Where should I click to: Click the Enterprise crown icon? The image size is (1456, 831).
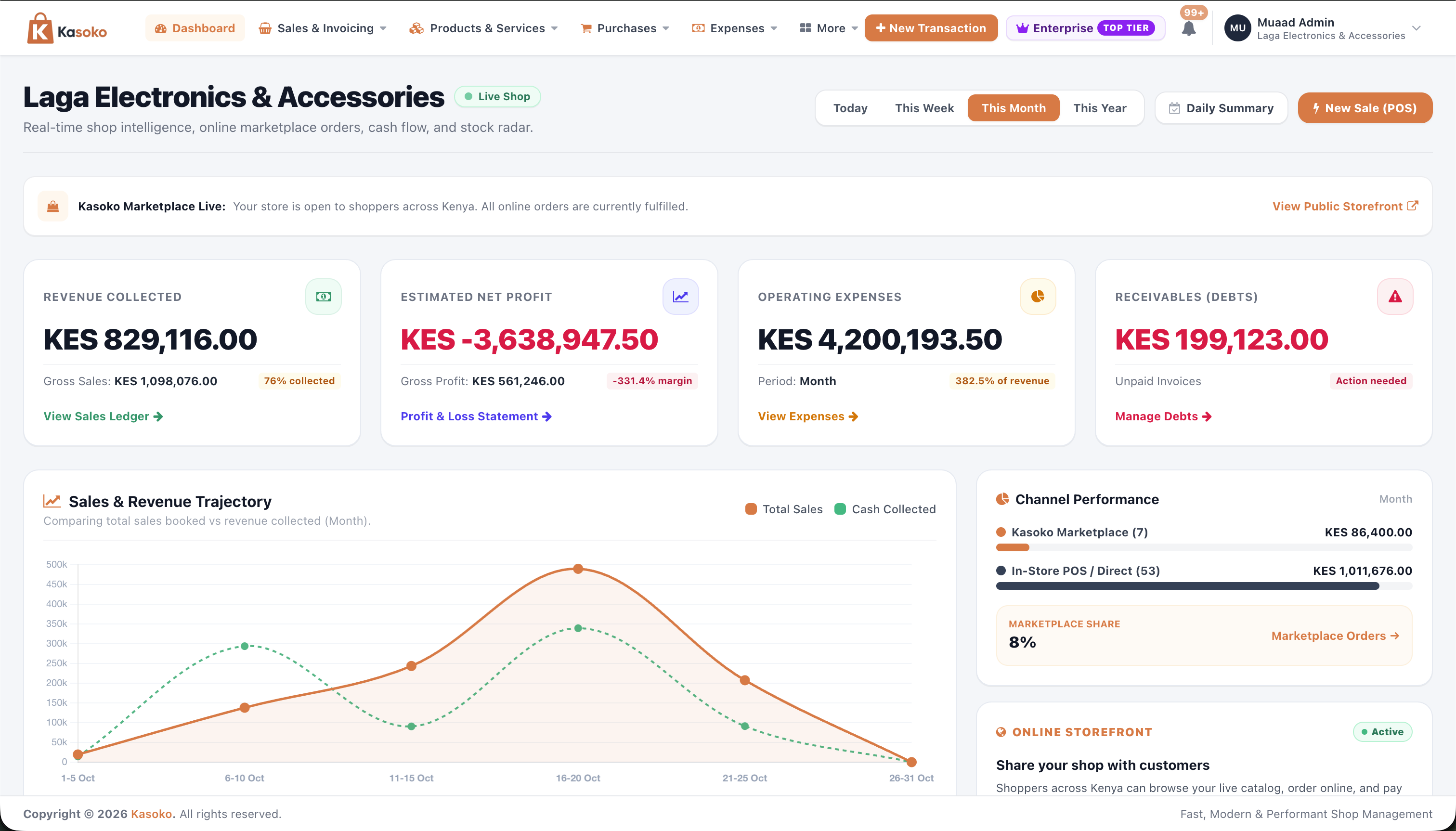pyautogui.click(x=1022, y=28)
